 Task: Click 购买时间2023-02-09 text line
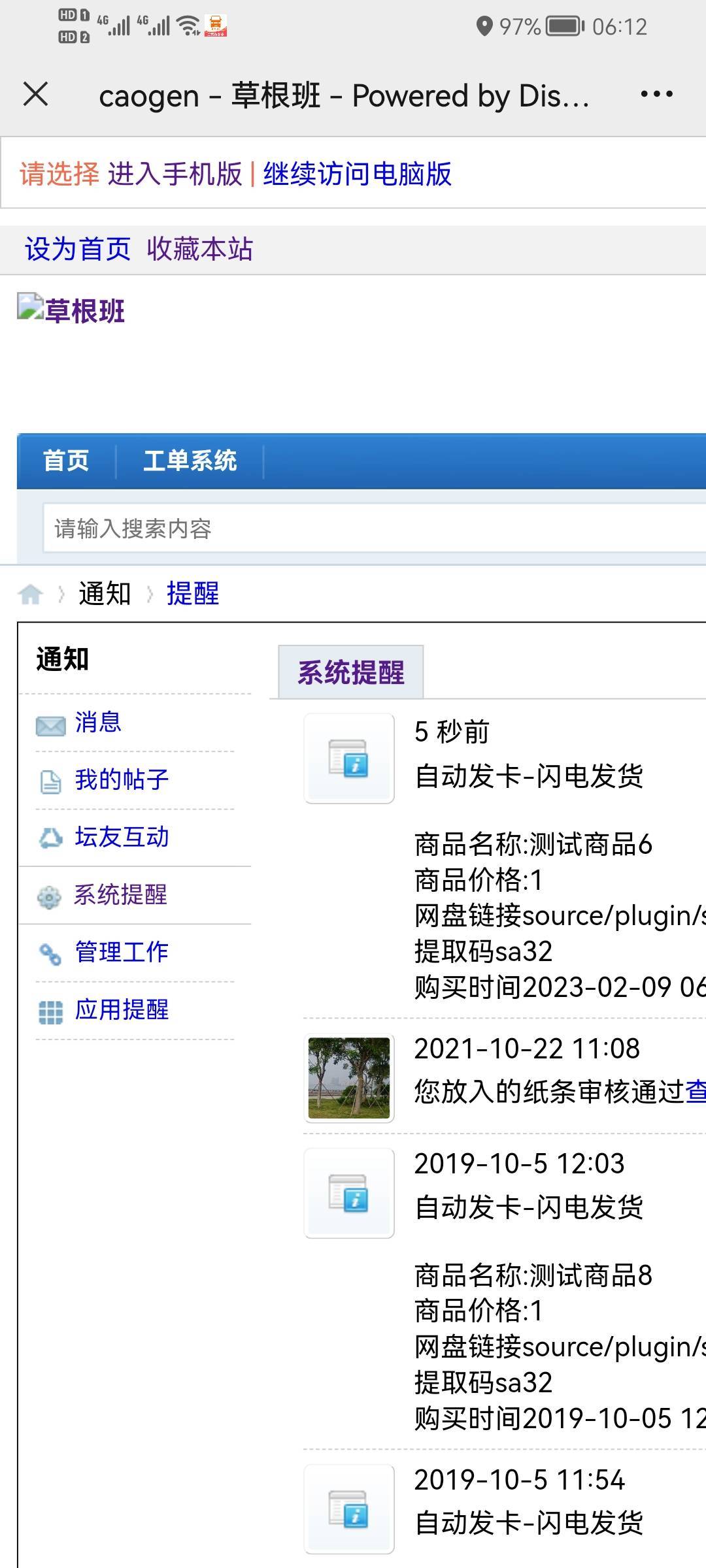pyautogui.click(x=560, y=987)
